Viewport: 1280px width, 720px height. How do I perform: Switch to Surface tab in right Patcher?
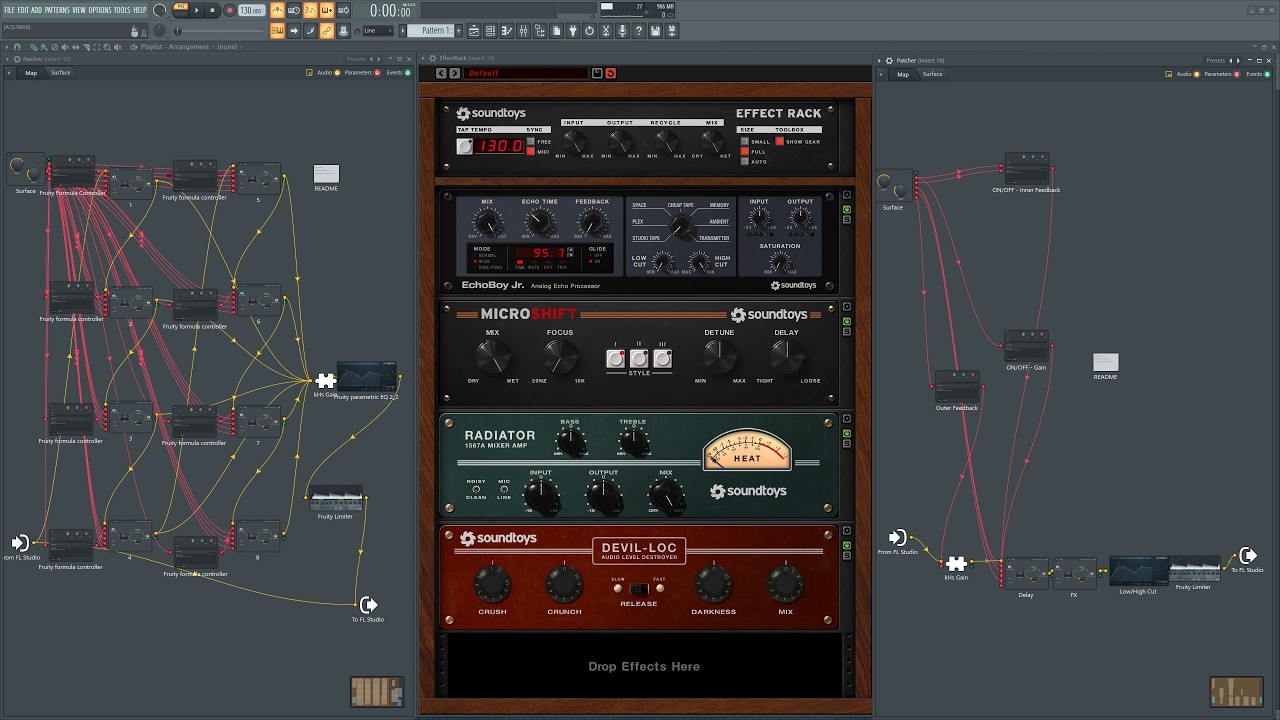pyautogui.click(x=932, y=74)
